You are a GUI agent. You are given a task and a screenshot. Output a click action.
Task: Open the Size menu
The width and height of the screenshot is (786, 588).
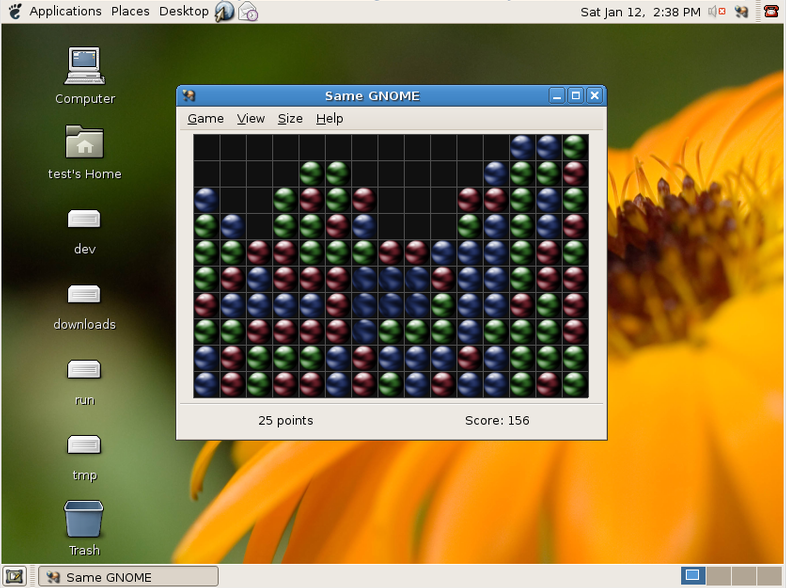[x=290, y=119]
